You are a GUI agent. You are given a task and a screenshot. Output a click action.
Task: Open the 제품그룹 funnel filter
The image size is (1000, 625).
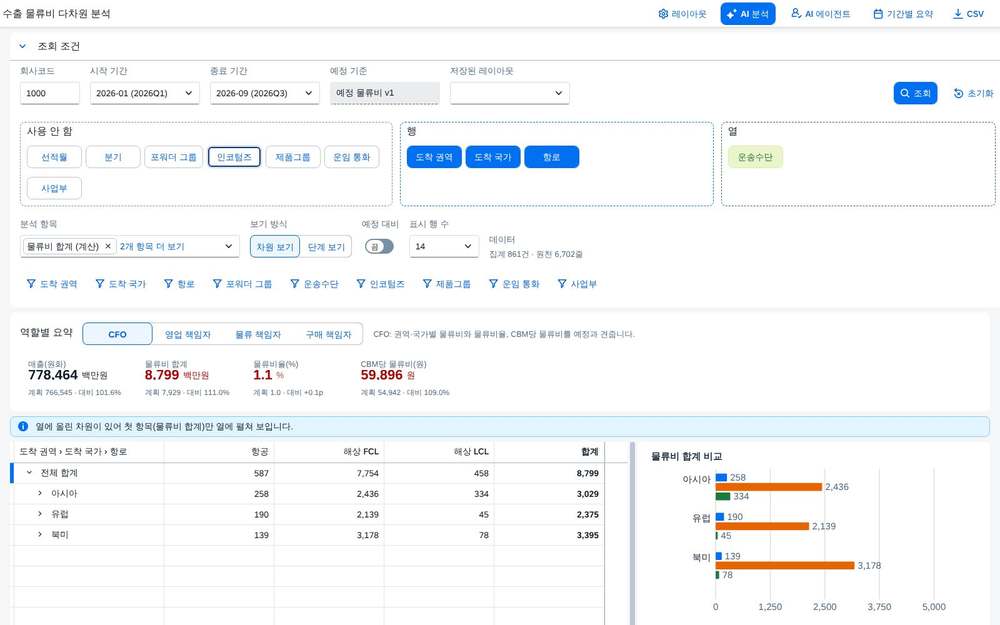coord(447,284)
